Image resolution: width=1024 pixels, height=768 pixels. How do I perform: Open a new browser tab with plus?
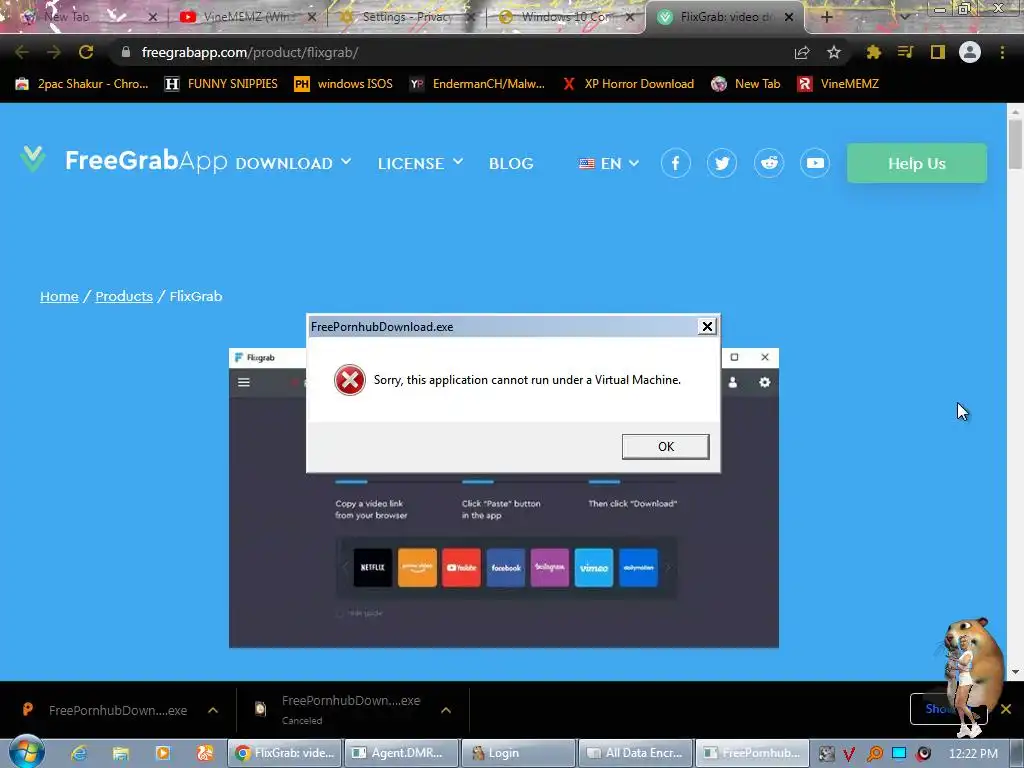point(826,17)
